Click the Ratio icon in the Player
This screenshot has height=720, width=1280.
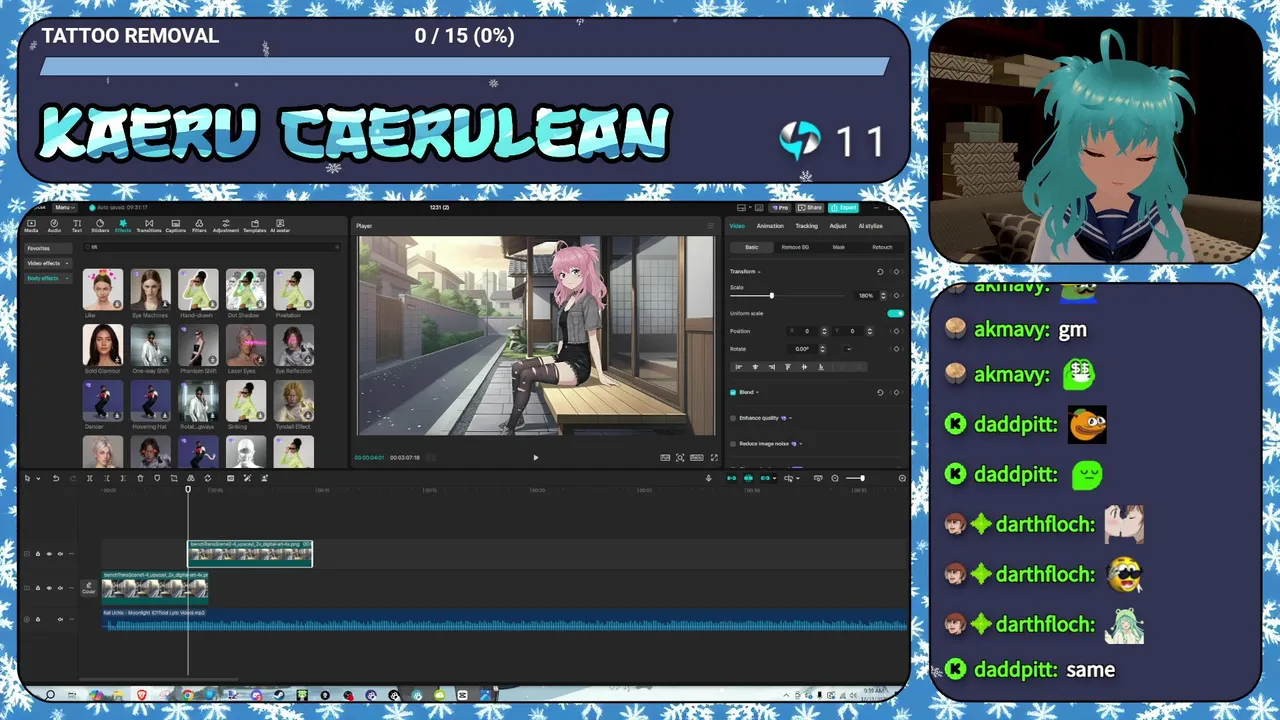[697, 458]
